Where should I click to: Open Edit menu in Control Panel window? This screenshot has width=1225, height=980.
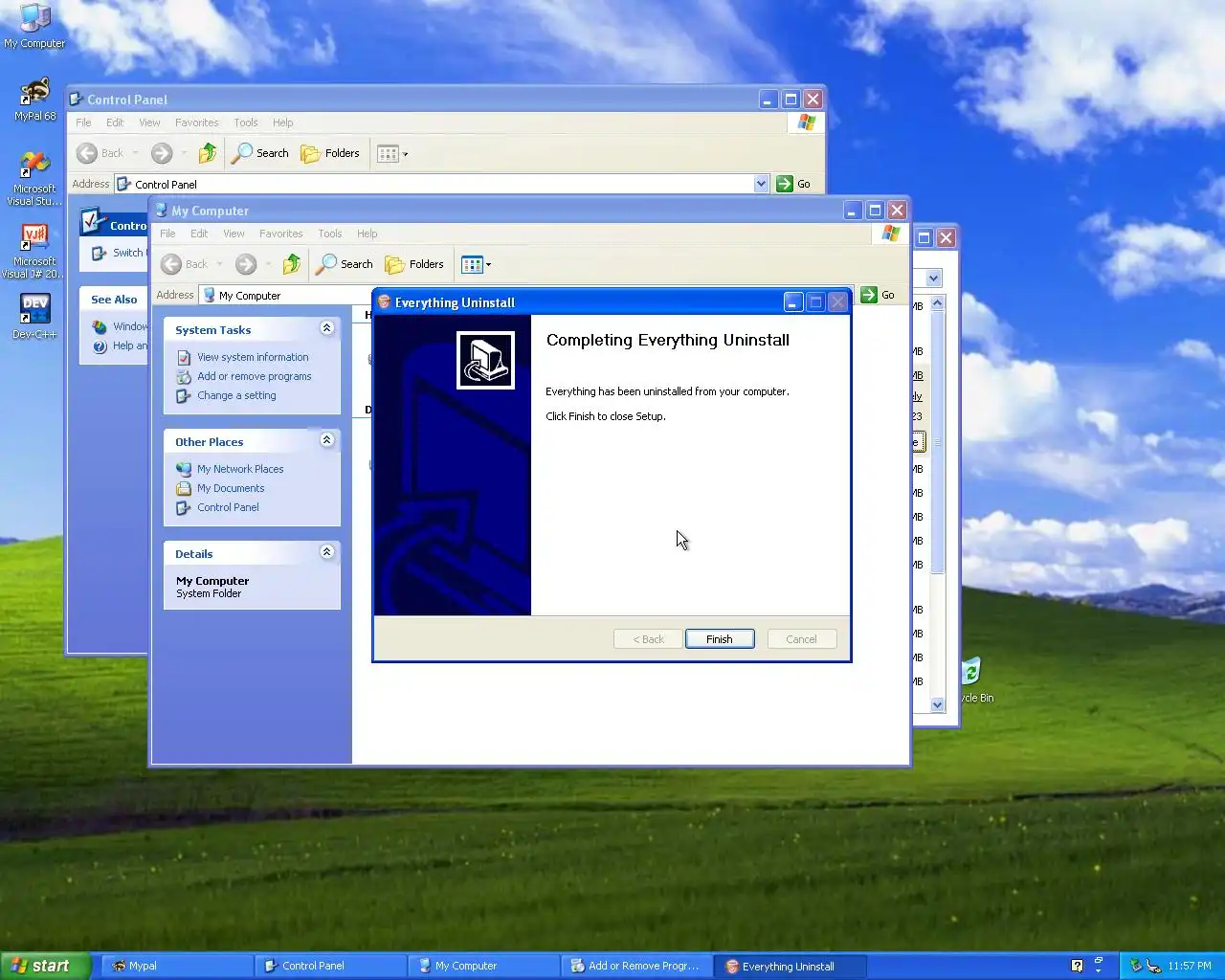click(115, 122)
